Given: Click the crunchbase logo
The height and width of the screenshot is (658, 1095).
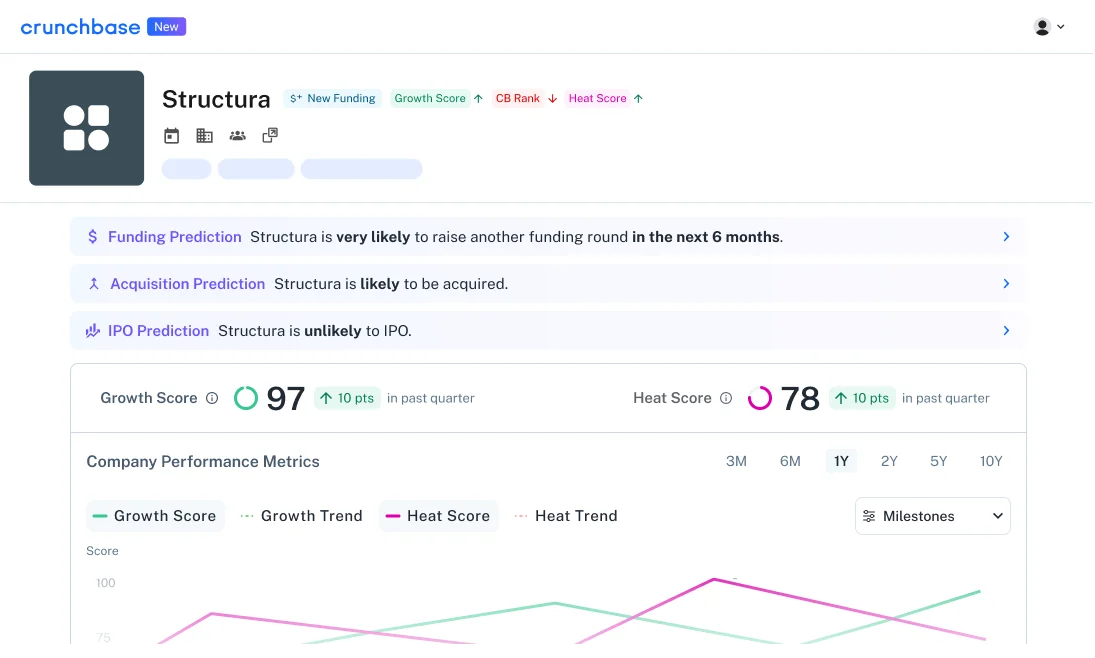Looking at the screenshot, I should pos(80,27).
